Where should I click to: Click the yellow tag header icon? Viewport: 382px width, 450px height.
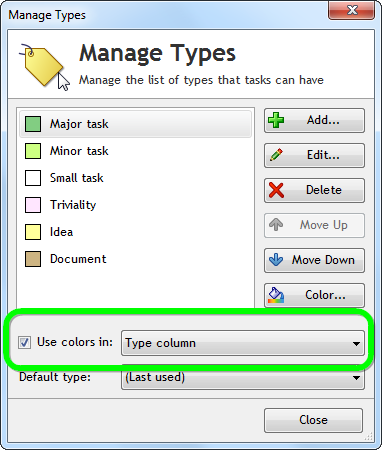44,66
